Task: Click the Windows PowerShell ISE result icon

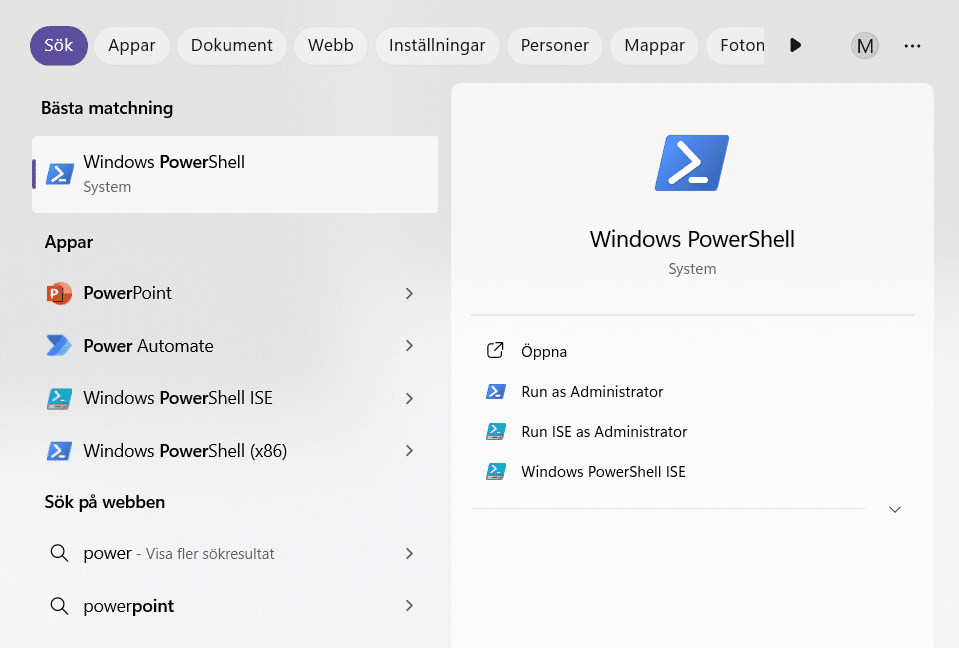Action: tap(60, 398)
